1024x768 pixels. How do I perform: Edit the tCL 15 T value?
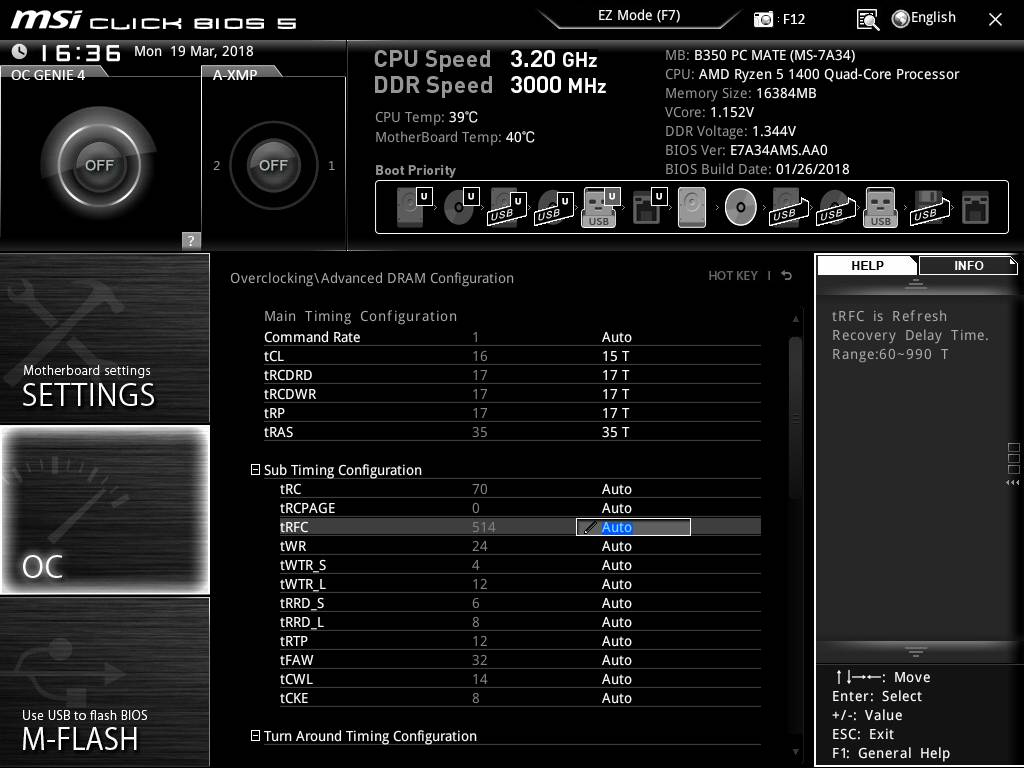click(615, 356)
